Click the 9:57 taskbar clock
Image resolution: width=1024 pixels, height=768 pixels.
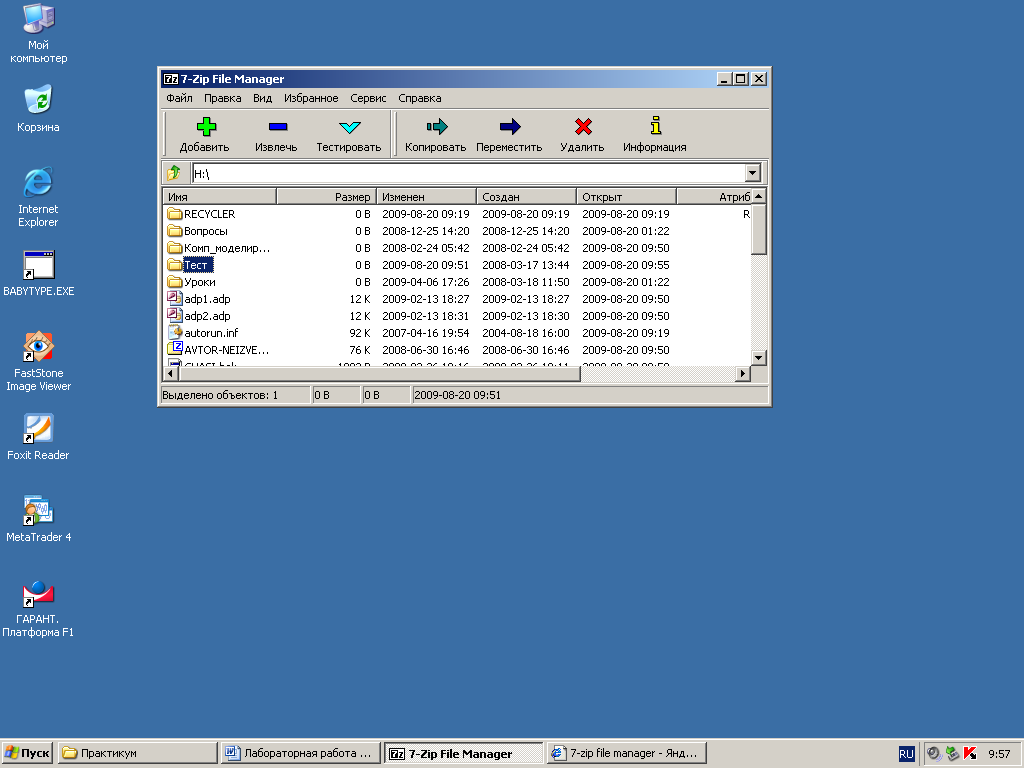coord(999,754)
